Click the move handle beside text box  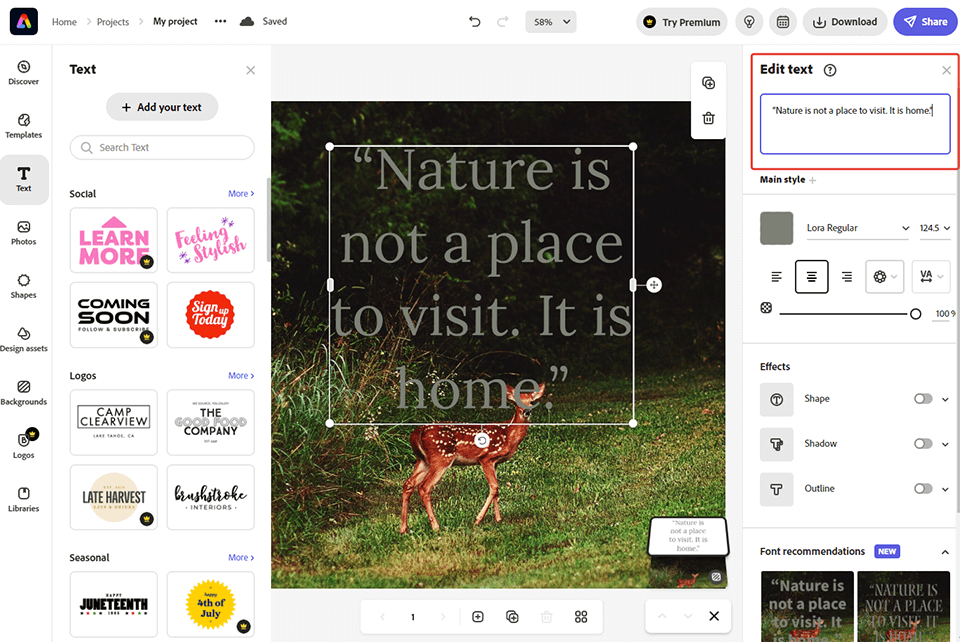pos(654,285)
